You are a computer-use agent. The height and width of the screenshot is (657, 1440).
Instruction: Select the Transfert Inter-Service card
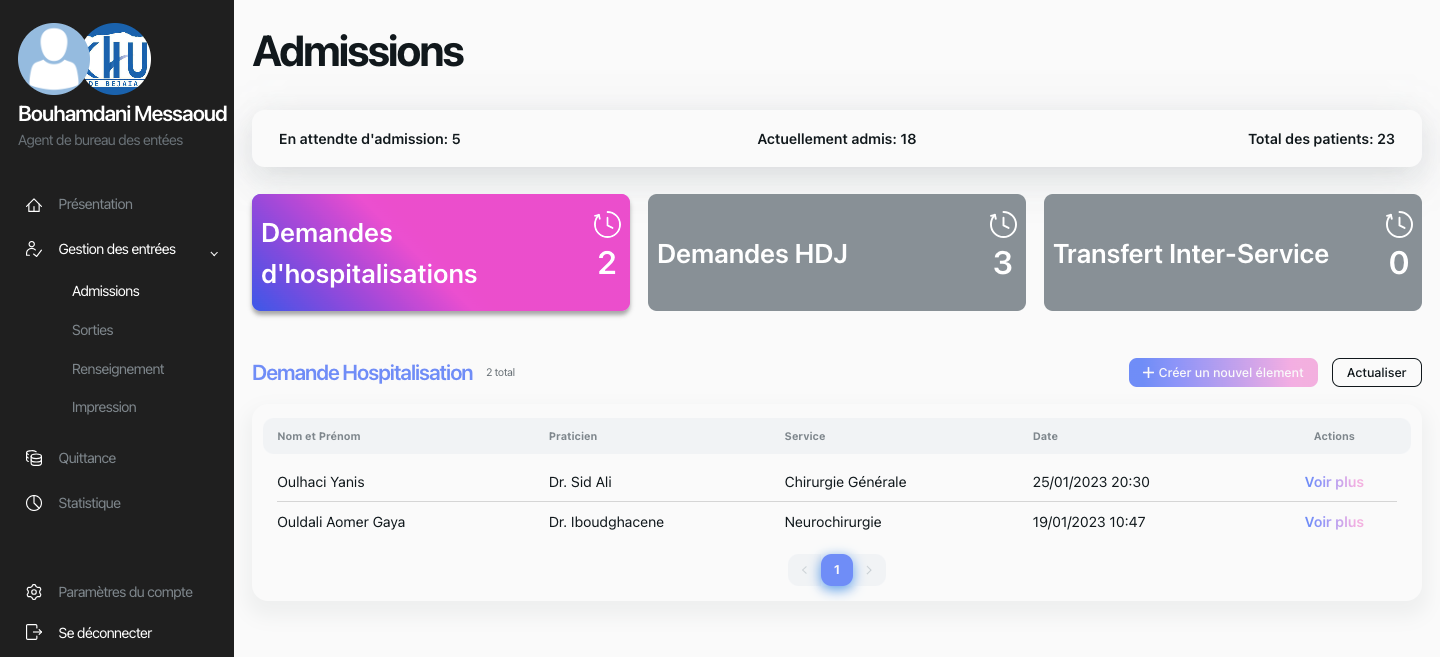[1232, 253]
